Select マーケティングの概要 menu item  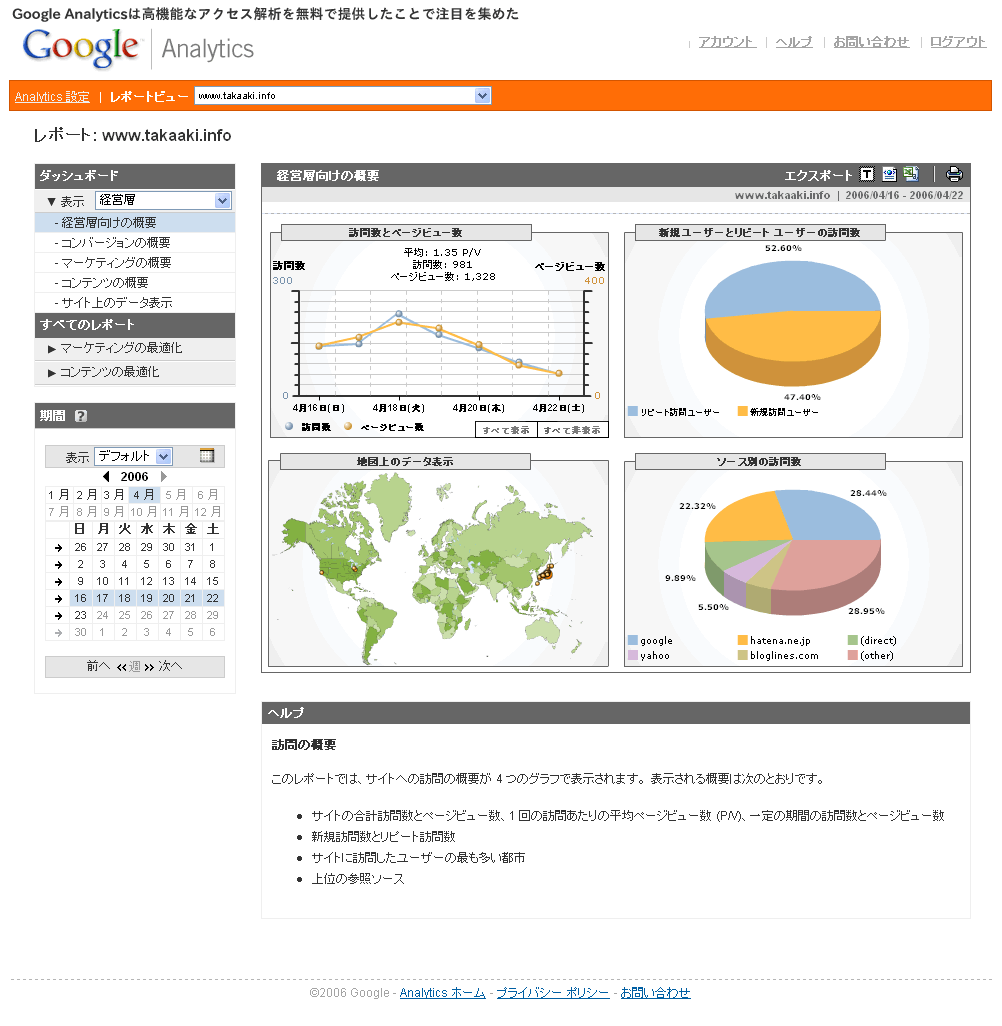pos(135,262)
